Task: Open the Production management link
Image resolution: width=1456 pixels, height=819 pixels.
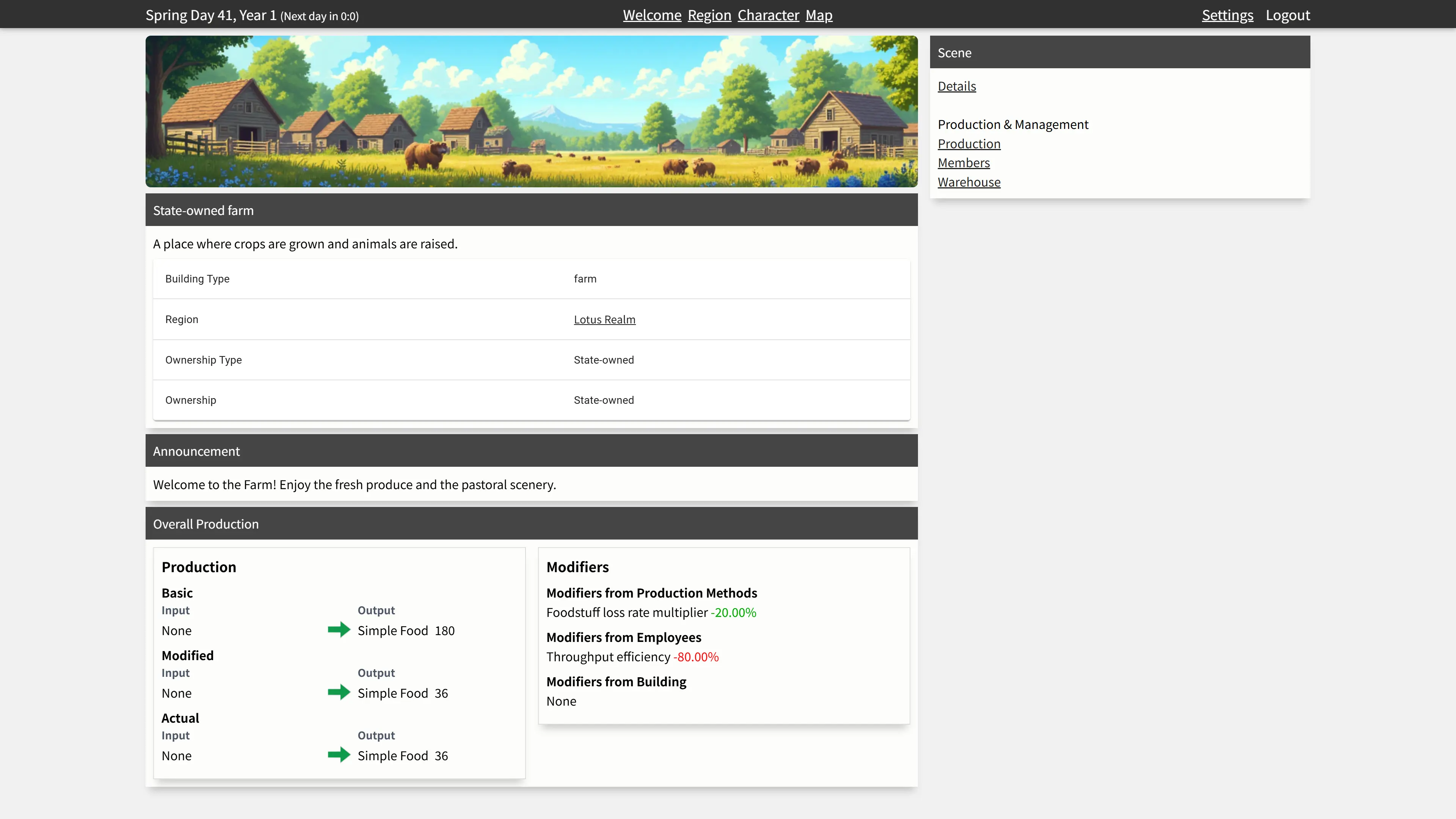Action: [969, 144]
